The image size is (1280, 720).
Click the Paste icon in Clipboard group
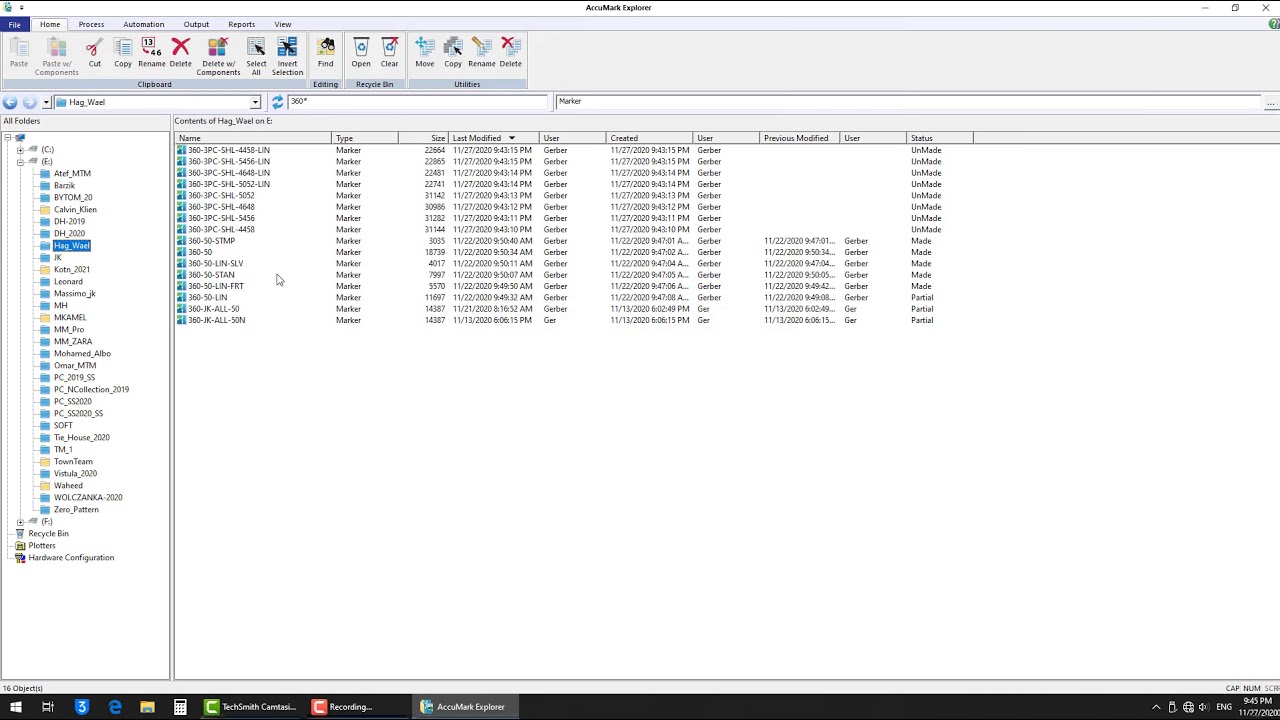point(19,53)
